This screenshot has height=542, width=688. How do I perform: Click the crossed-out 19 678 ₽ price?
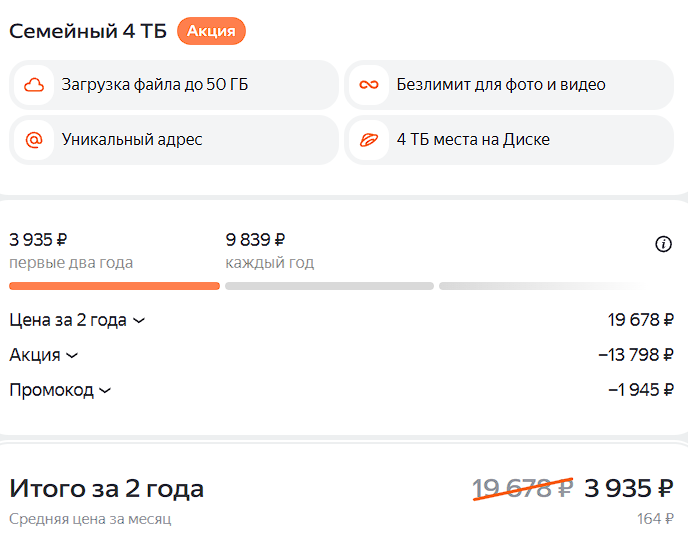522,488
